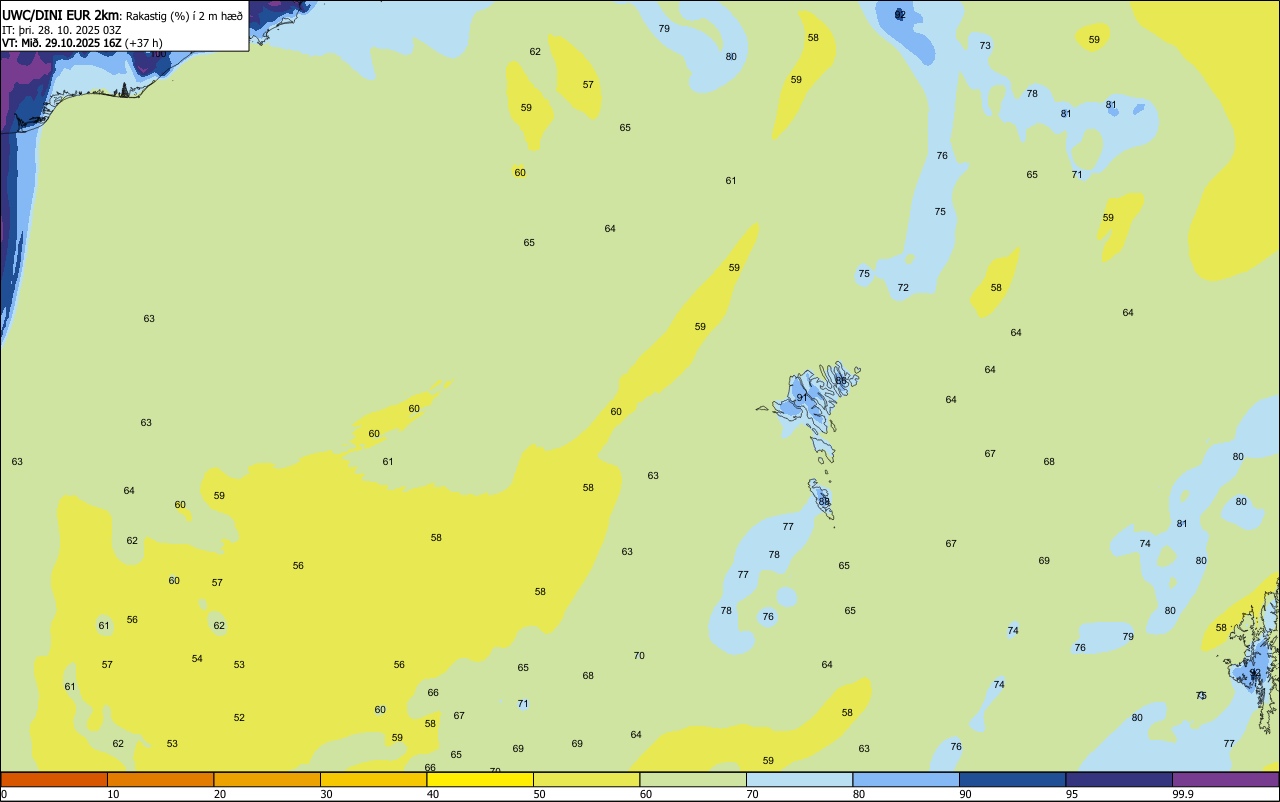1280x802 pixels.
Task: Choose the 90–95 dark blue legend swatch
Action: tap(1012, 779)
